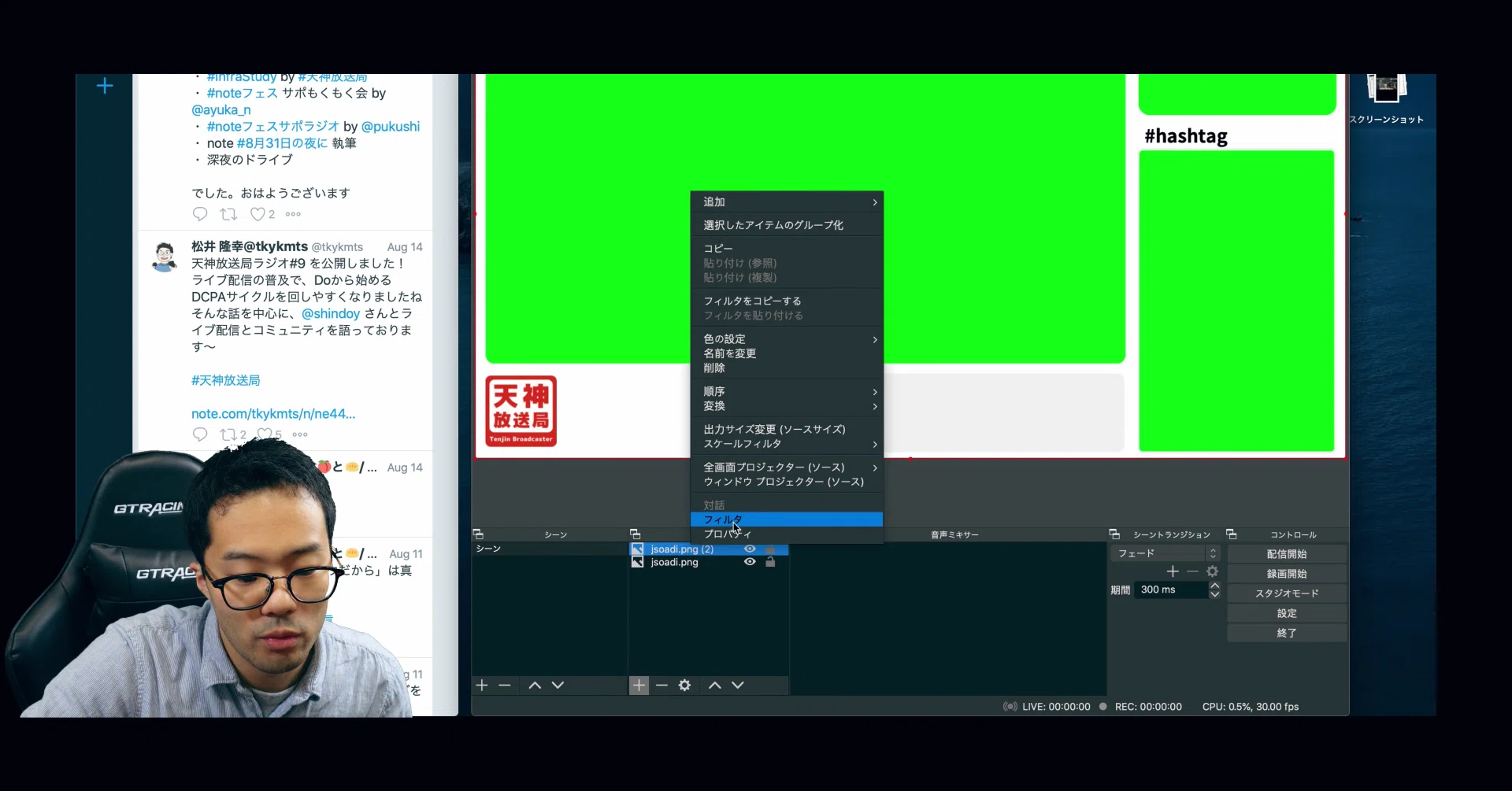This screenshot has width=1512, height=791.
Task: Toggle the lock on the jsoadi.png source
Action: pyautogui.click(x=771, y=562)
